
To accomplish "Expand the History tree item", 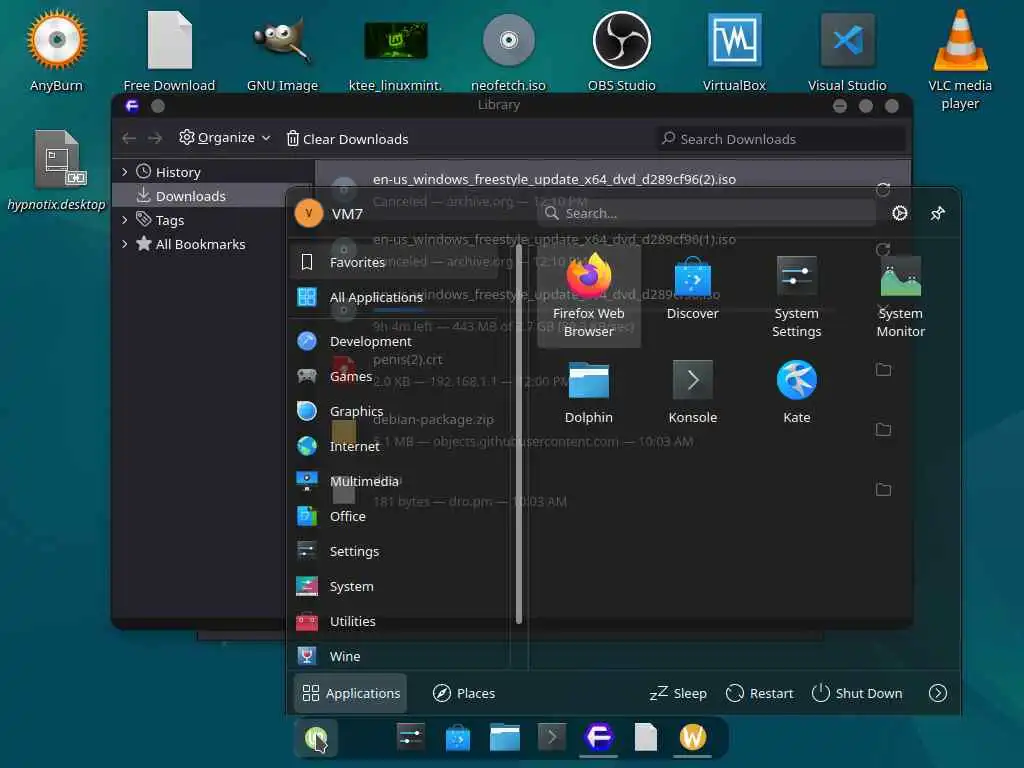I will pos(125,172).
